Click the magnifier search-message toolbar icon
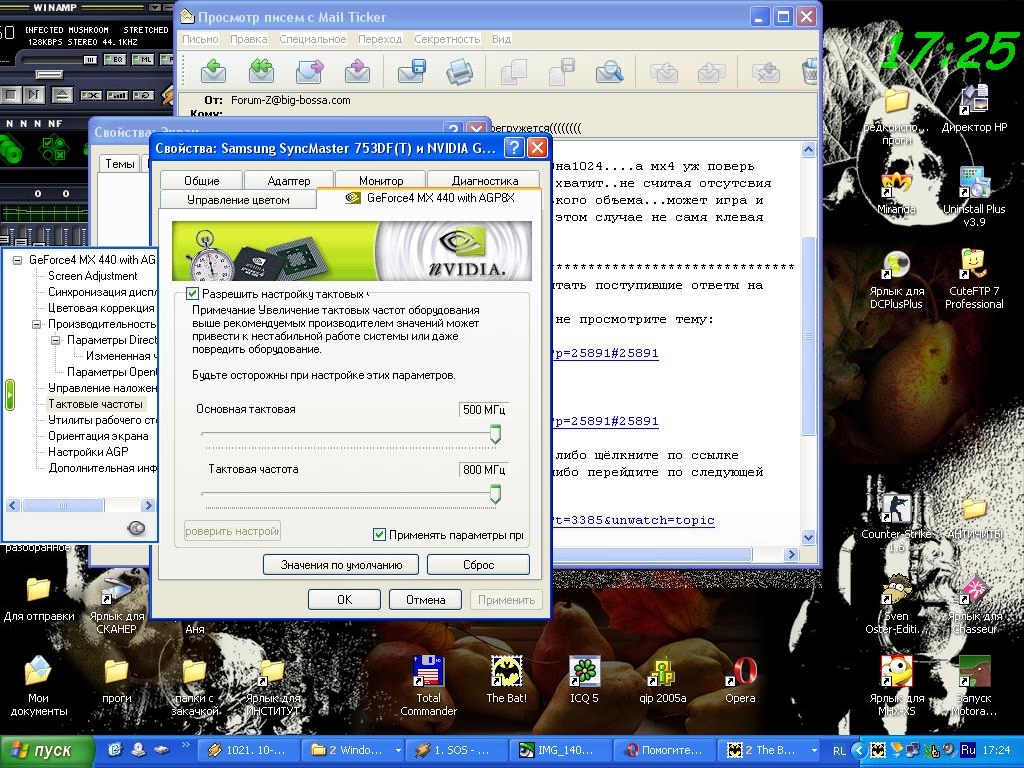This screenshot has width=1024, height=768. (609, 71)
